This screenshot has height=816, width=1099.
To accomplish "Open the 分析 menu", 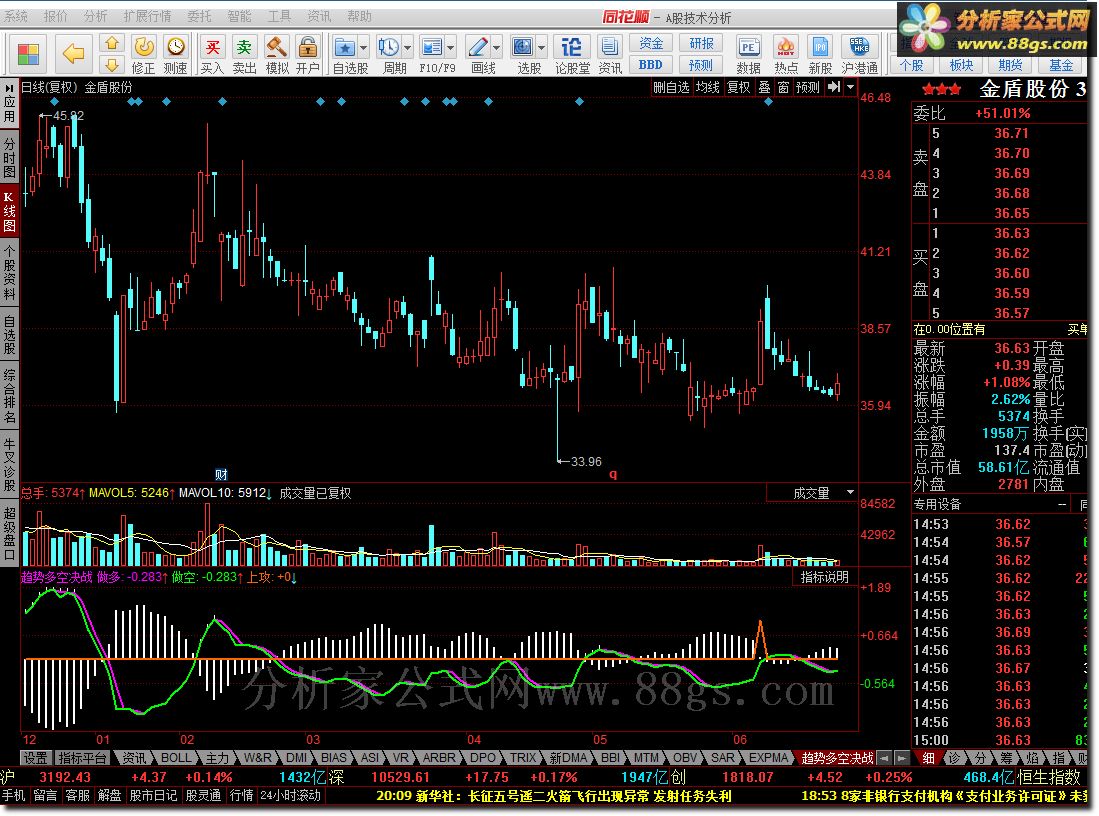I will click(95, 15).
